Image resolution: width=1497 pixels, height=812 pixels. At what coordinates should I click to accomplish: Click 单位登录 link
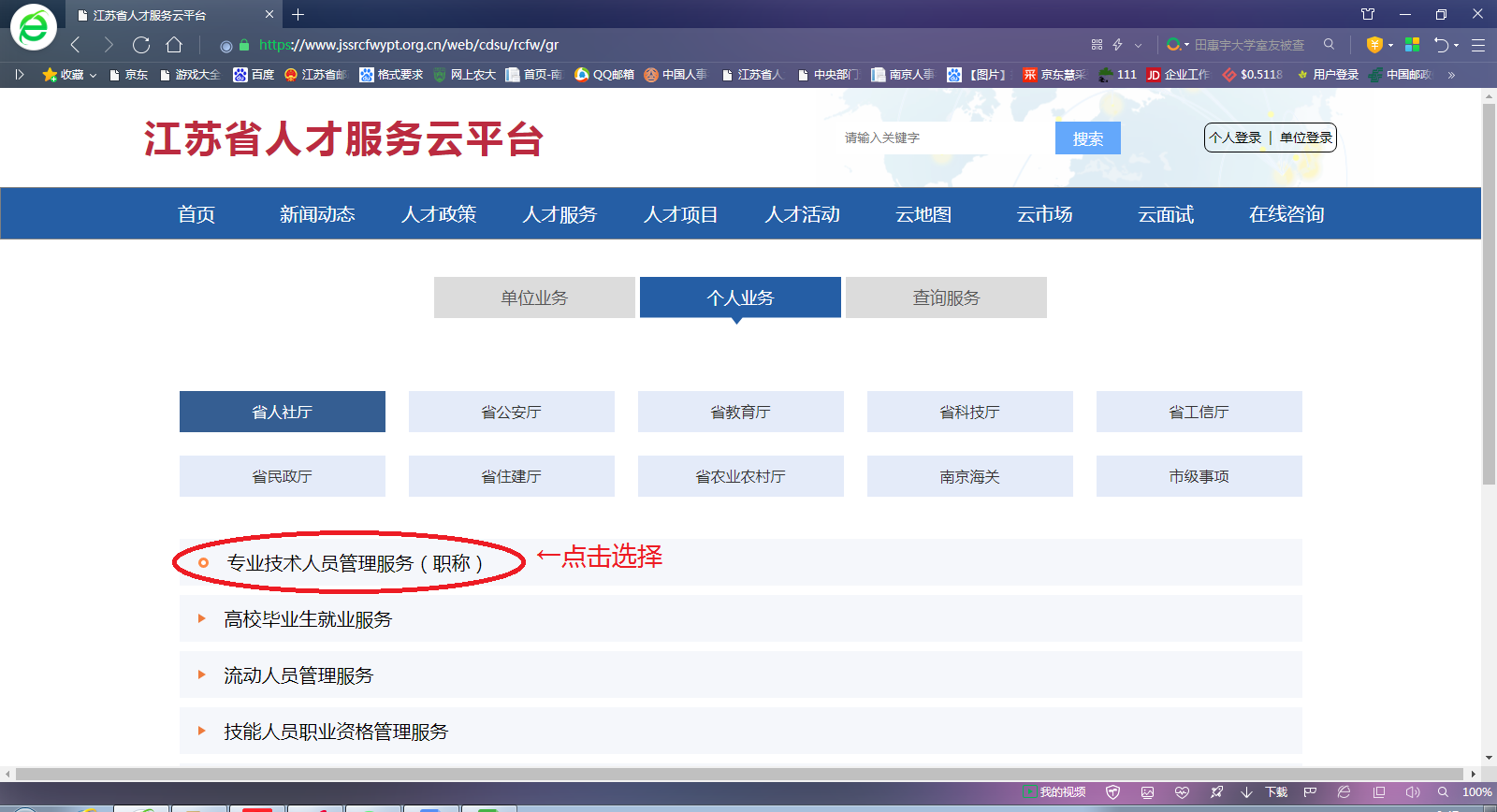coord(1306,138)
